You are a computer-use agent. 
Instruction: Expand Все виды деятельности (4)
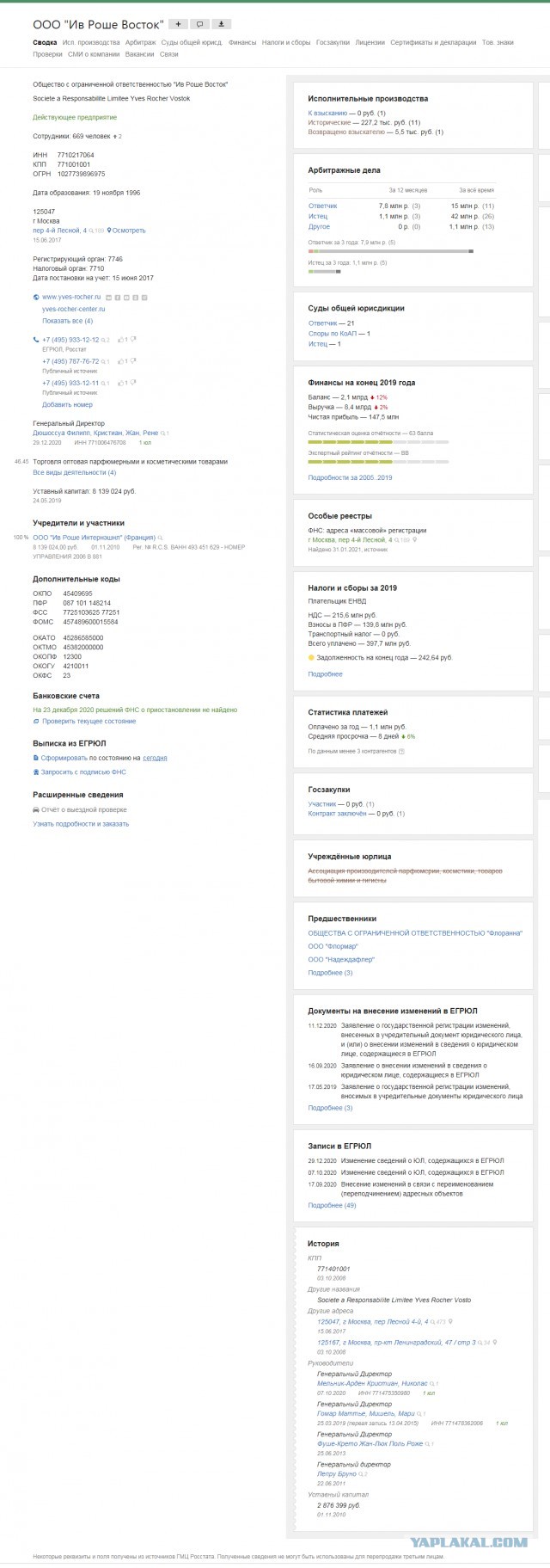[74, 472]
